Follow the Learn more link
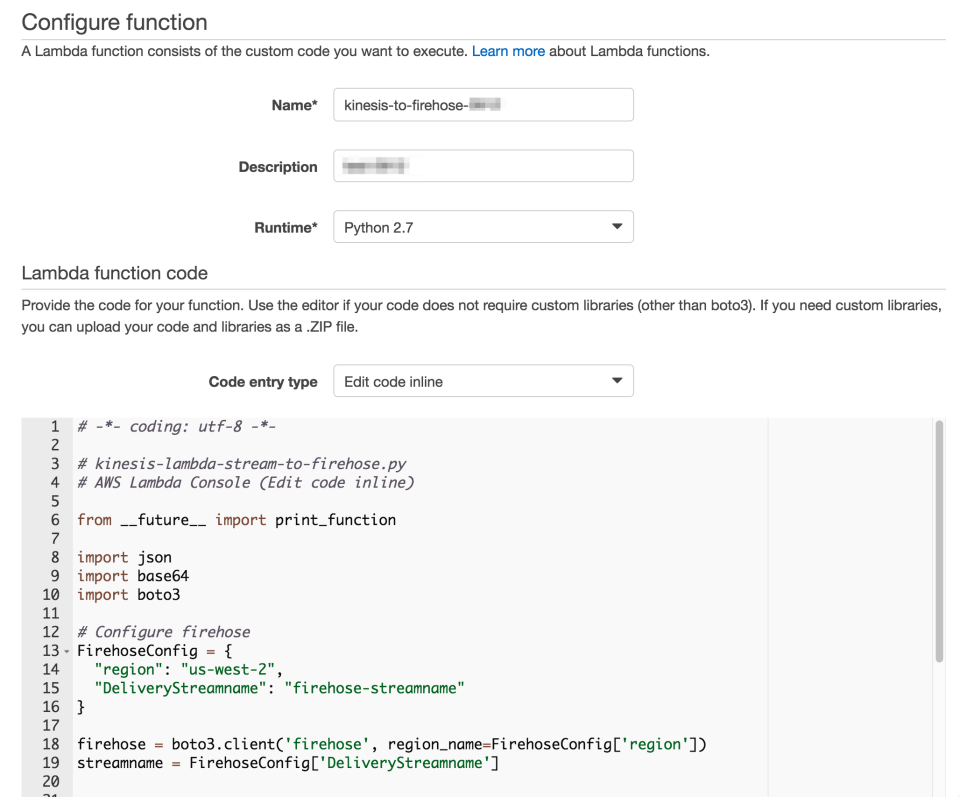Screen dimensions: 960x797 pyautogui.click(x=508, y=51)
